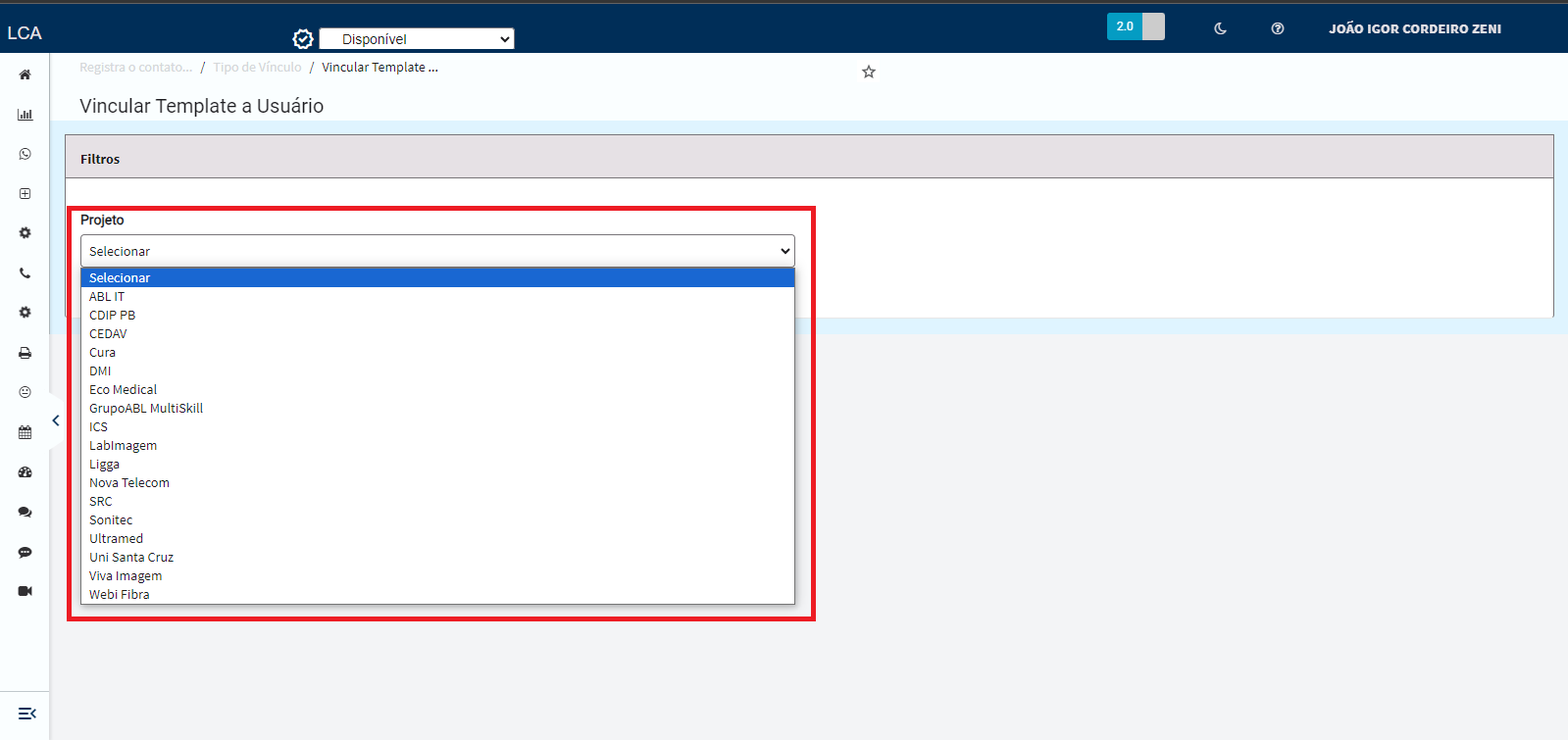Select DMI project option
This screenshot has height=740, width=1568.
coord(437,370)
